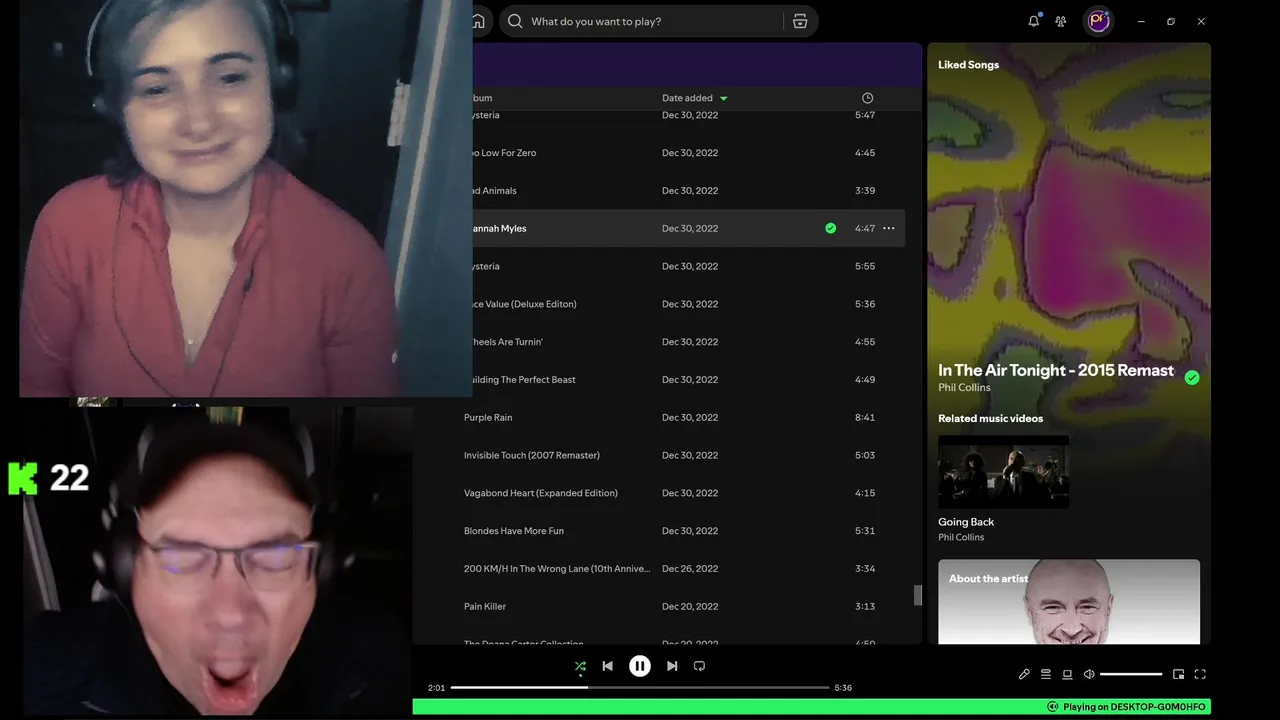Open Phil Collins link under Going Back

[961, 537]
